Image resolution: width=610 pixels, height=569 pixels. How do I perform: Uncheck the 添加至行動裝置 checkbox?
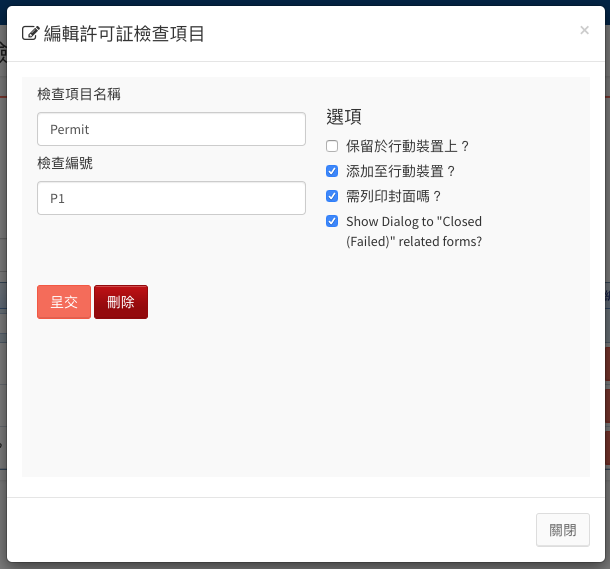(x=332, y=171)
